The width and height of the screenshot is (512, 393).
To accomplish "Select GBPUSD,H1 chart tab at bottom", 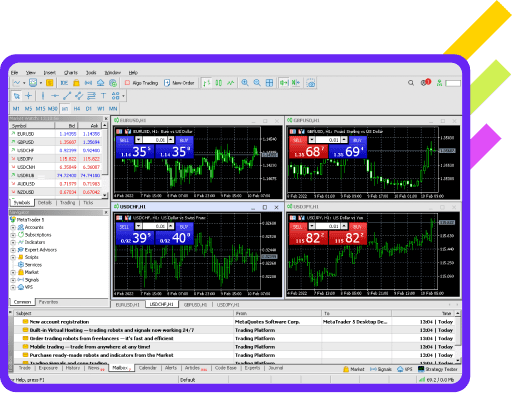I will coord(195,305).
